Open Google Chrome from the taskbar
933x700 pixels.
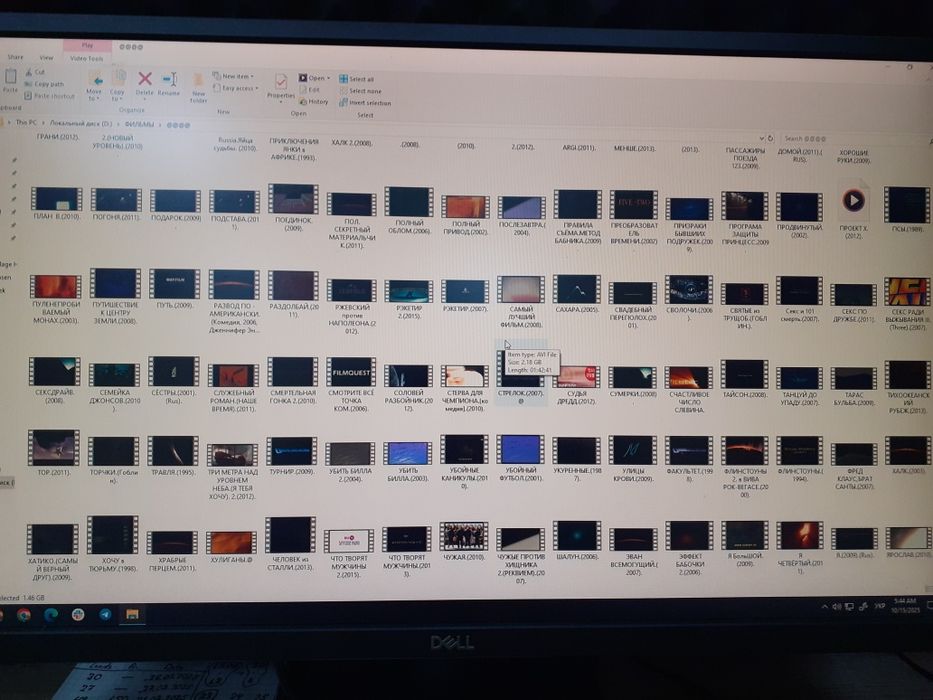tap(24, 615)
